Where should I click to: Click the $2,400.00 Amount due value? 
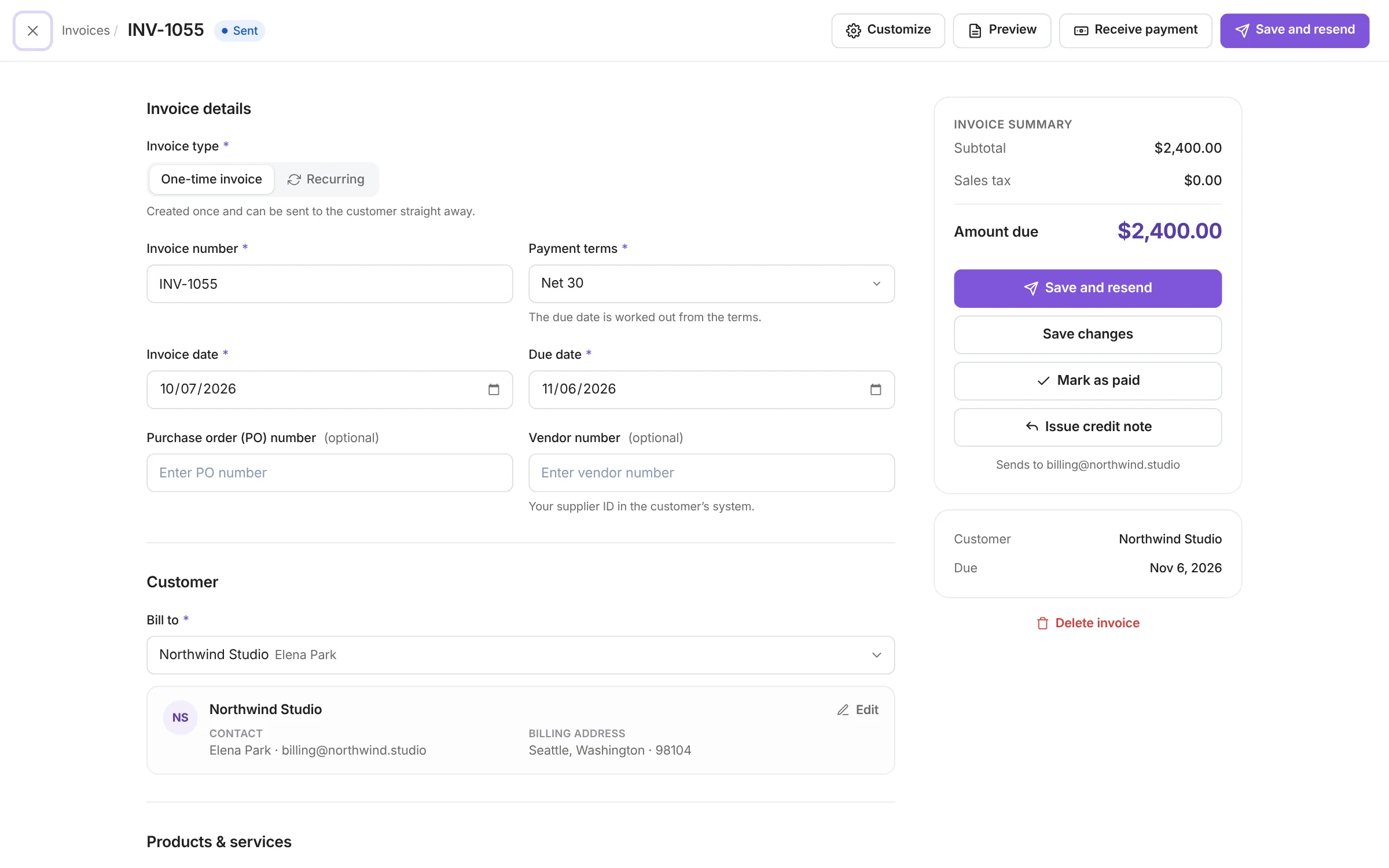point(1169,231)
